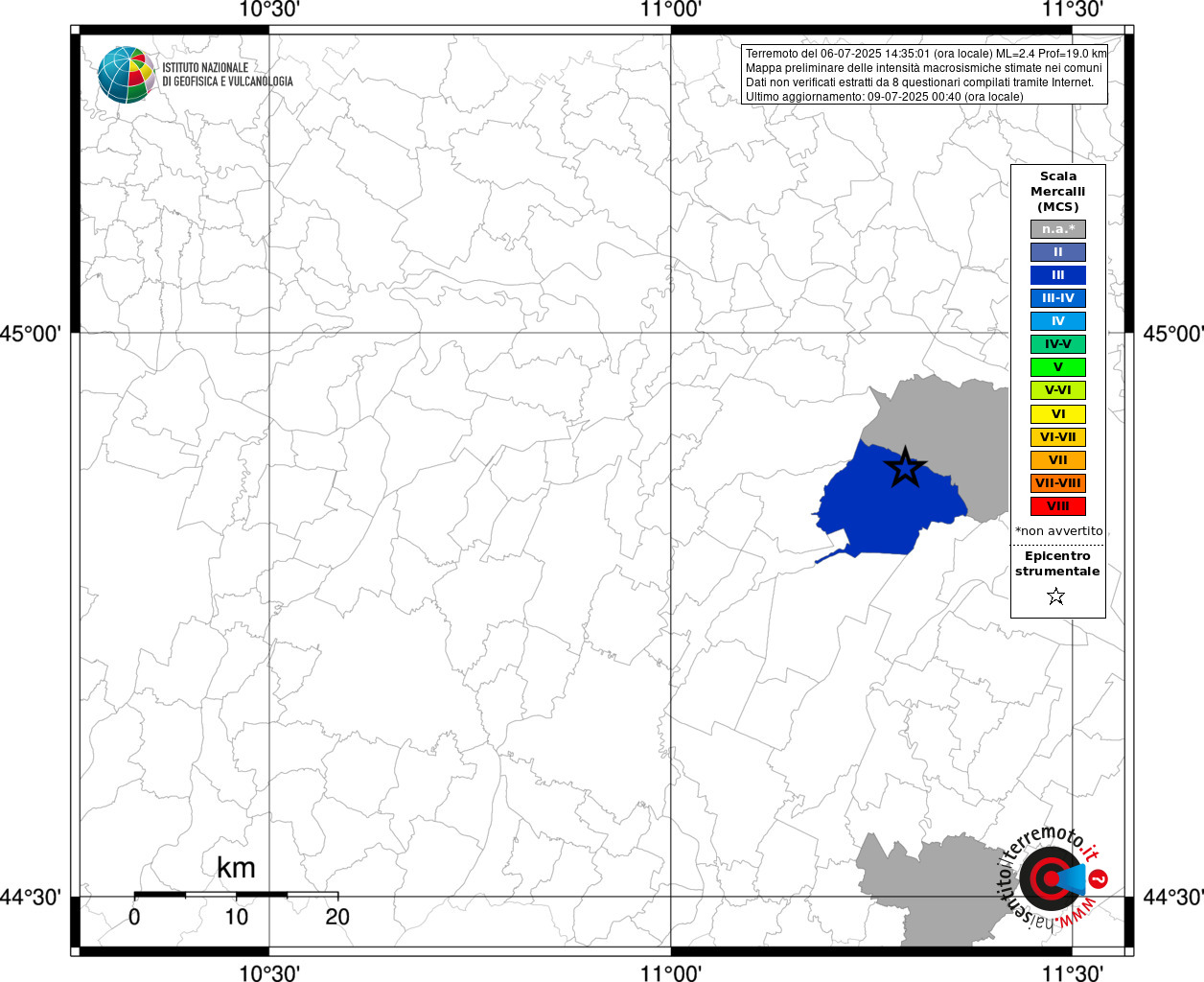
Task: Click the scale bar '20' label
Action: pyautogui.click(x=337, y=917)
